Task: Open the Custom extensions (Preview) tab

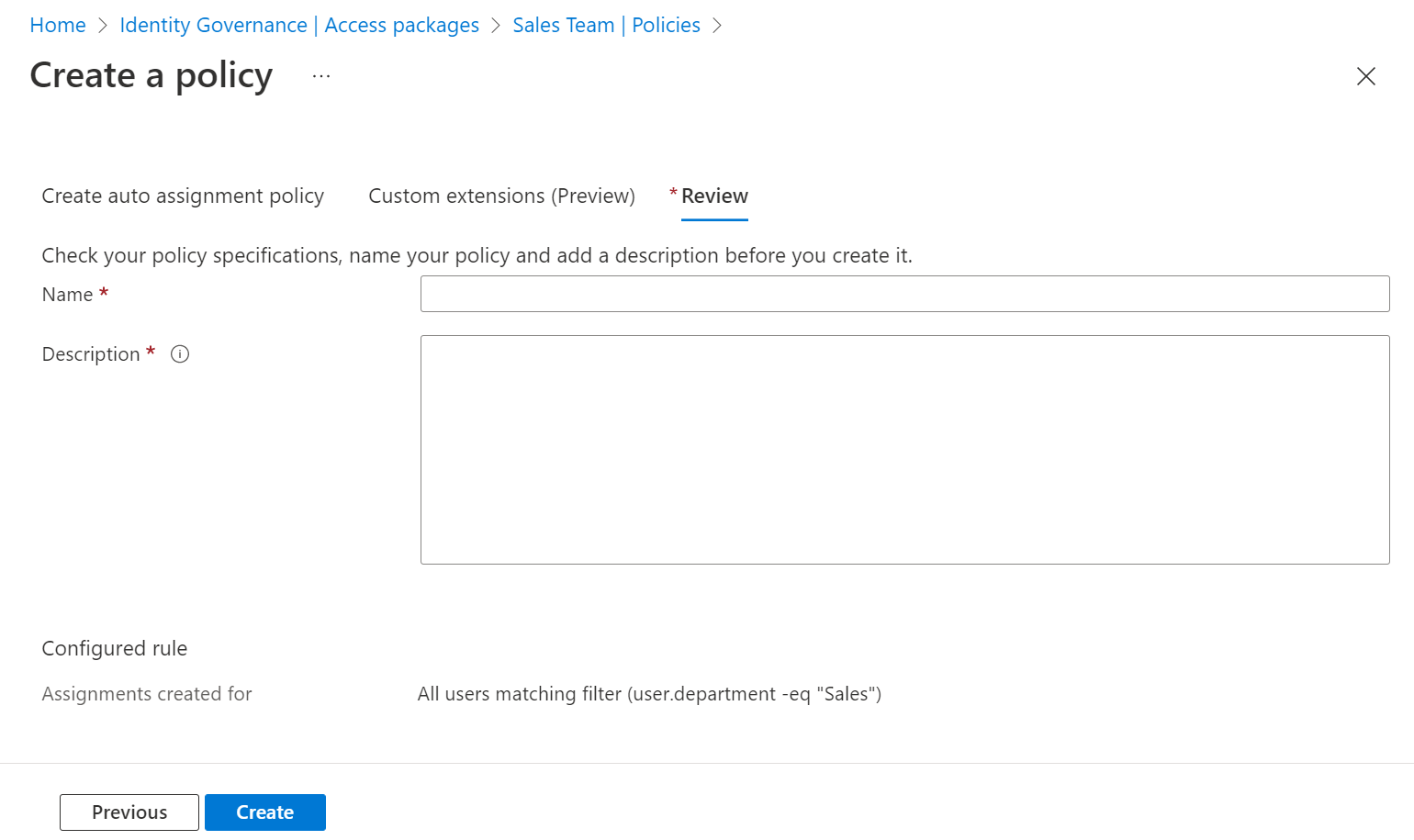Action: click(x=501, y=196)
